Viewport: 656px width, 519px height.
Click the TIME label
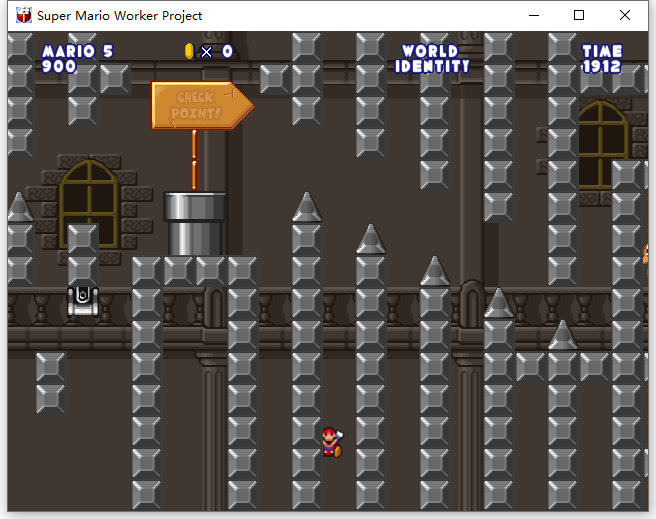(x=602, y=51)
